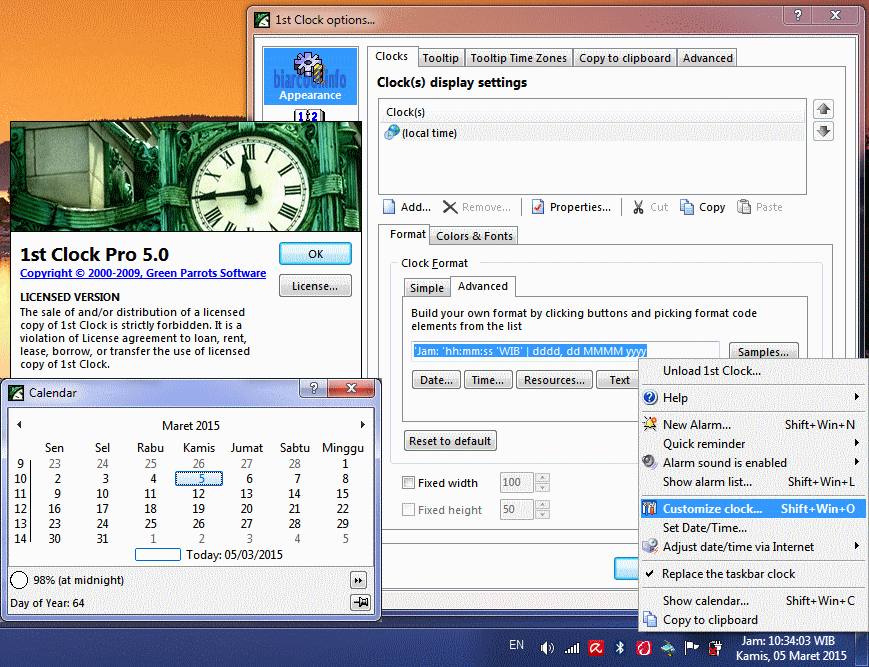Screen dimensions: 869x667
Task: Move the clock up with the up arrow icon
Action: (x=822, y=109)
